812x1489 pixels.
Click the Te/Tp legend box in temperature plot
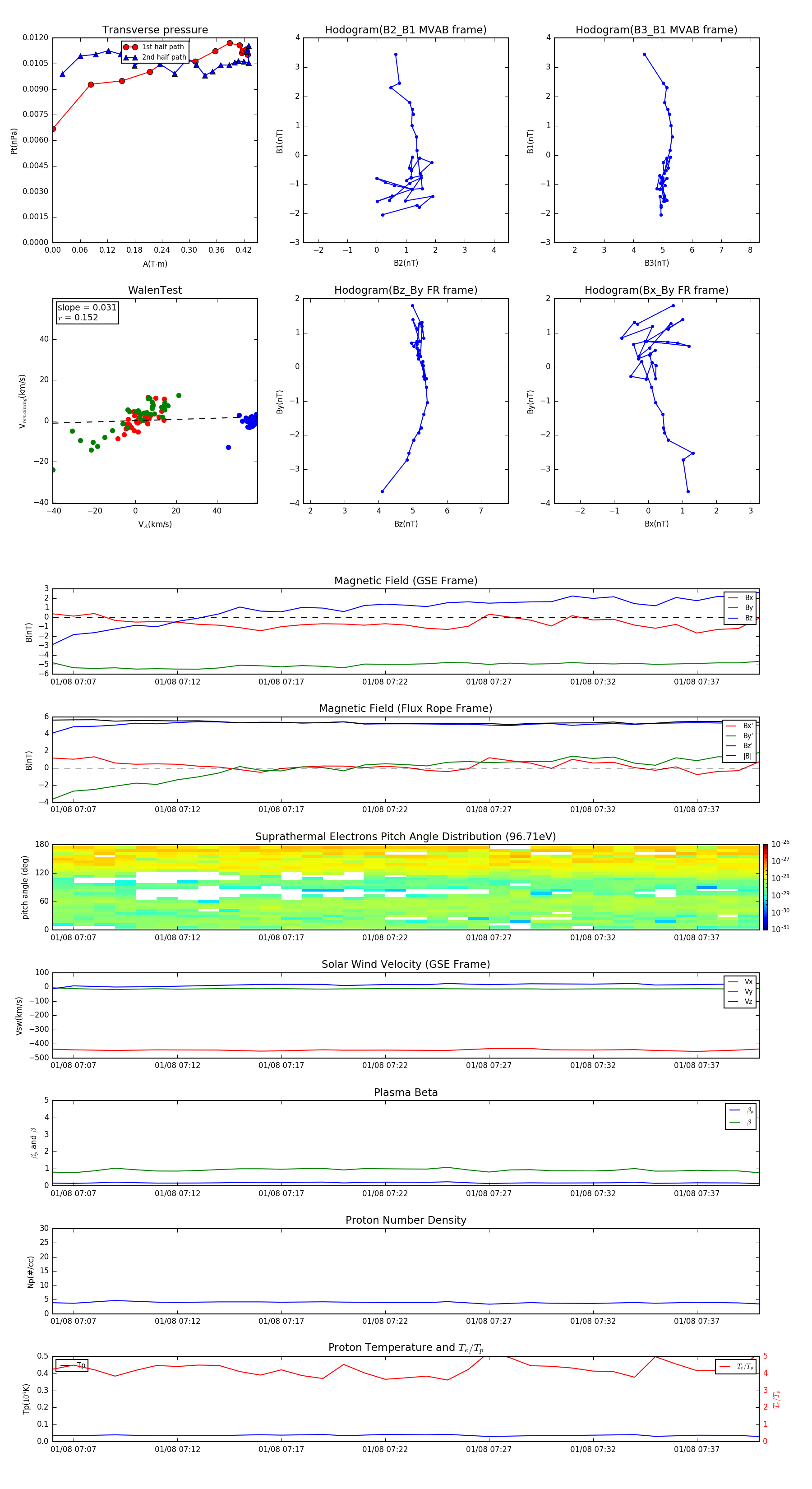pyautogui.click(x=736, y=1367)
